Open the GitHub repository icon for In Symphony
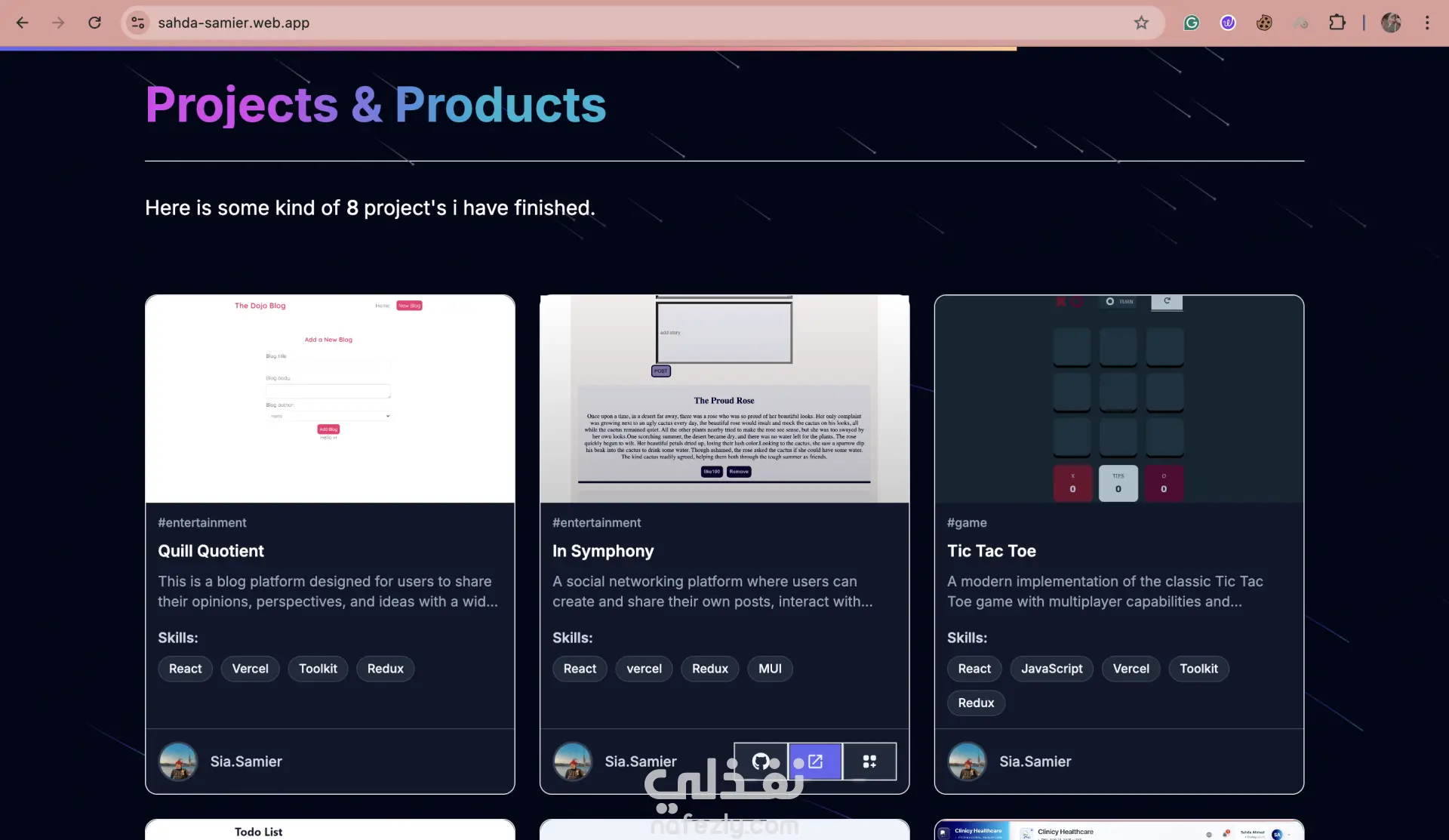The height and width of the screenshot is (840, 1449). coord(761,762)
